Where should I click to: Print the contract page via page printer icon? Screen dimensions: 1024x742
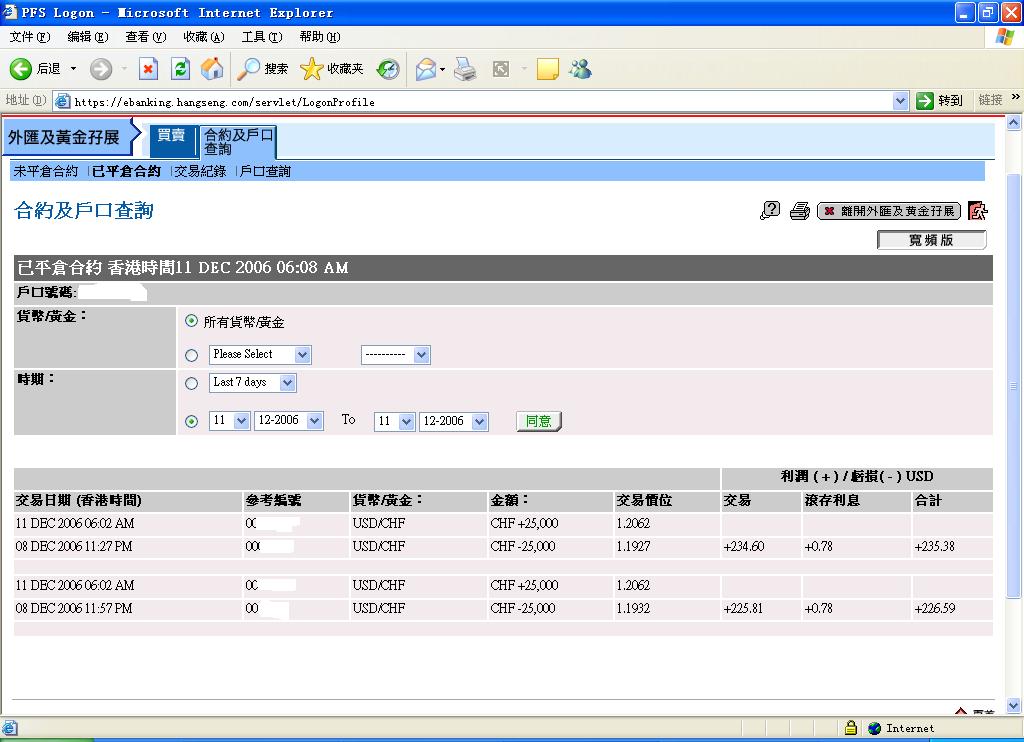(799, 211)
